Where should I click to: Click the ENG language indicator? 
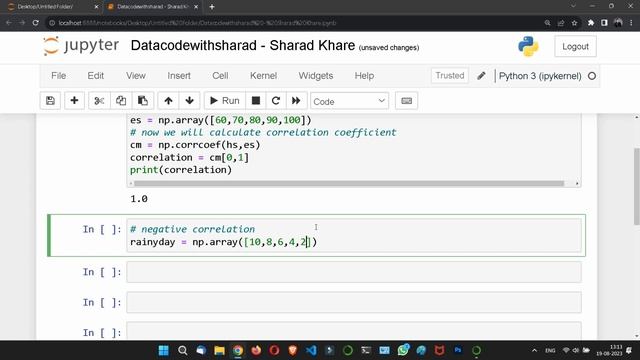(x=550, y=350)
